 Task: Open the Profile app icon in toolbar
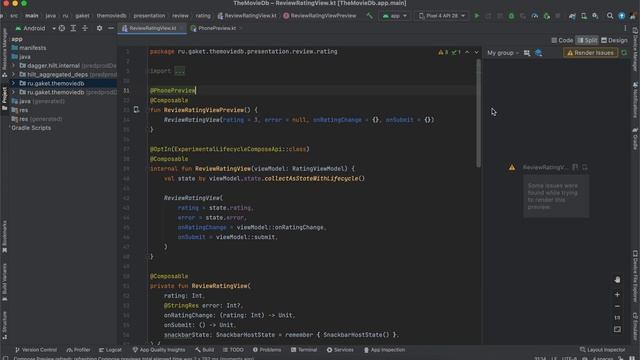[535, 16]
